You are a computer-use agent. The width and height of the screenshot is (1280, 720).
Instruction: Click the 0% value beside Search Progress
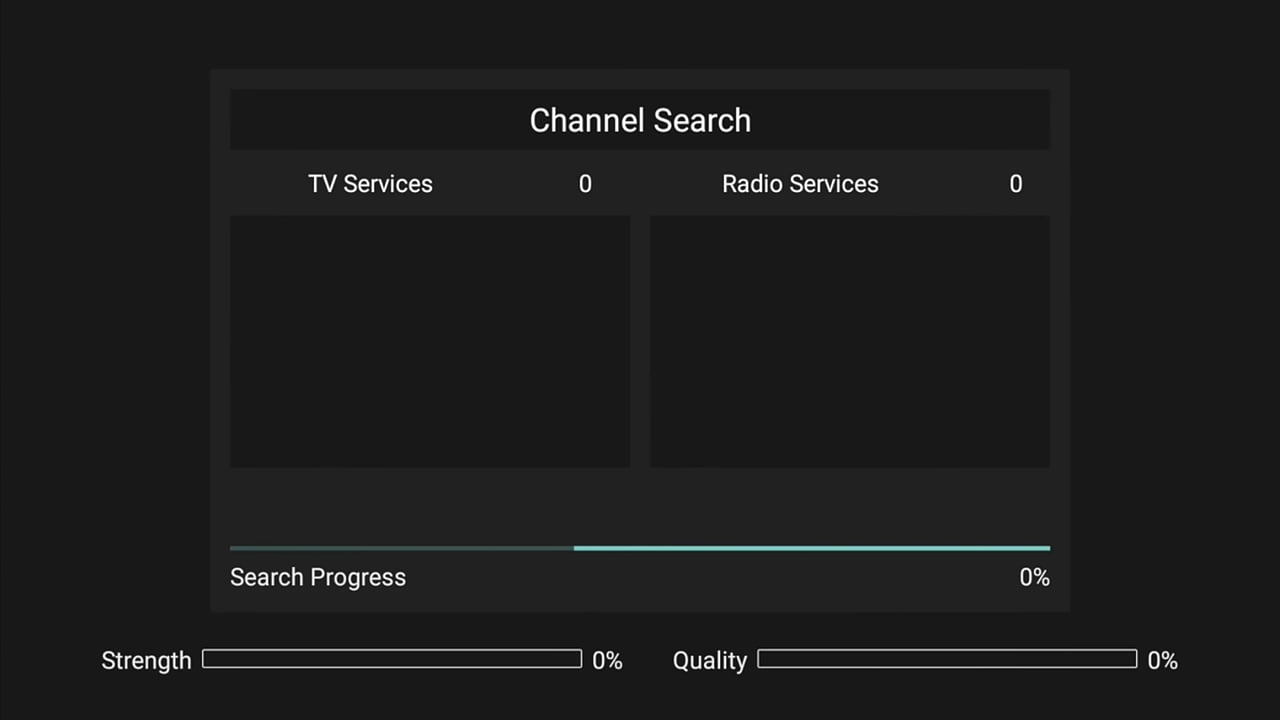(x=1034, y=577)
